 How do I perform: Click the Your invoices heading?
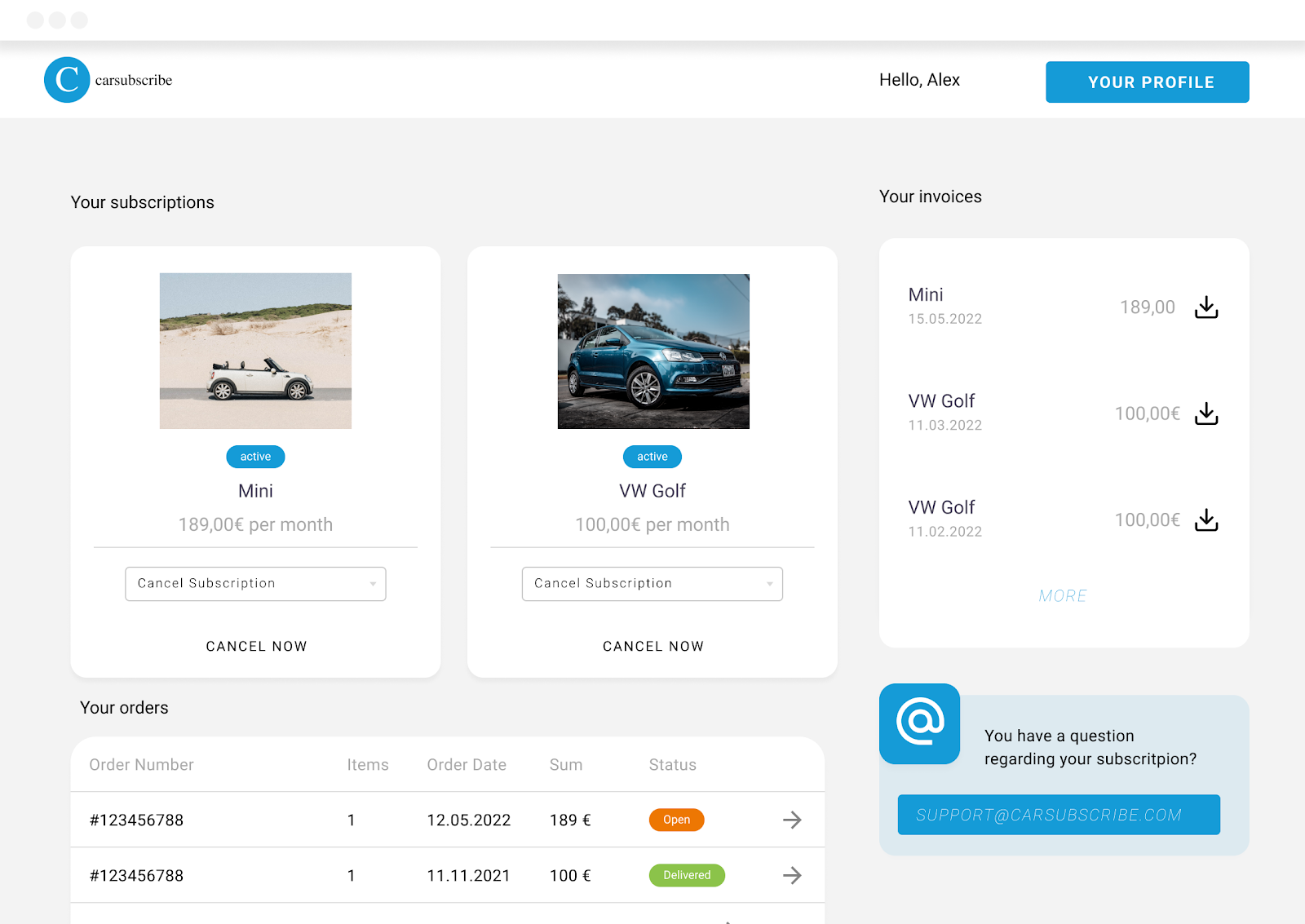931,197
